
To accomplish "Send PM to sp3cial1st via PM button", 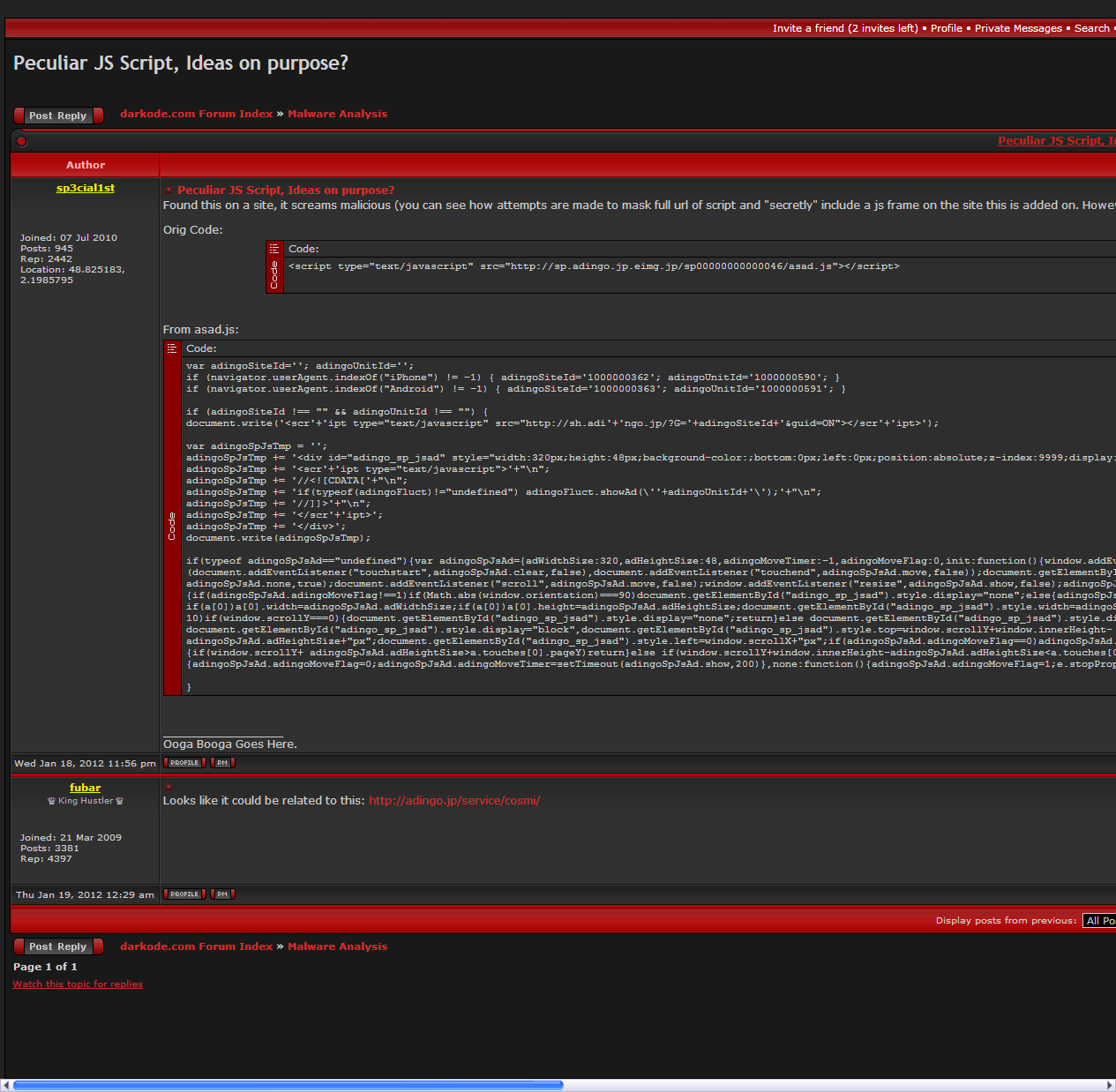I will 222,763.
